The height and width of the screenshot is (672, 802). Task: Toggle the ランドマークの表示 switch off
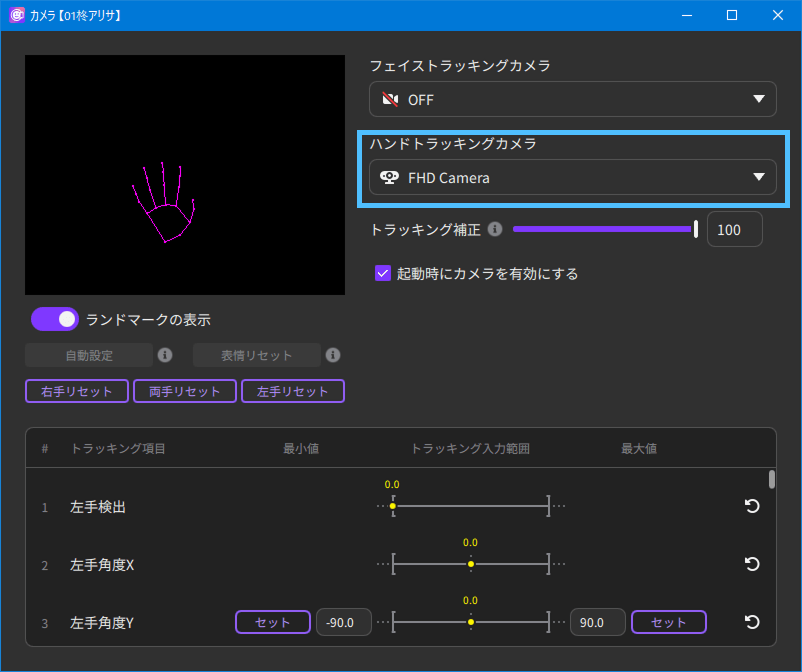click(x=55, y=319)
